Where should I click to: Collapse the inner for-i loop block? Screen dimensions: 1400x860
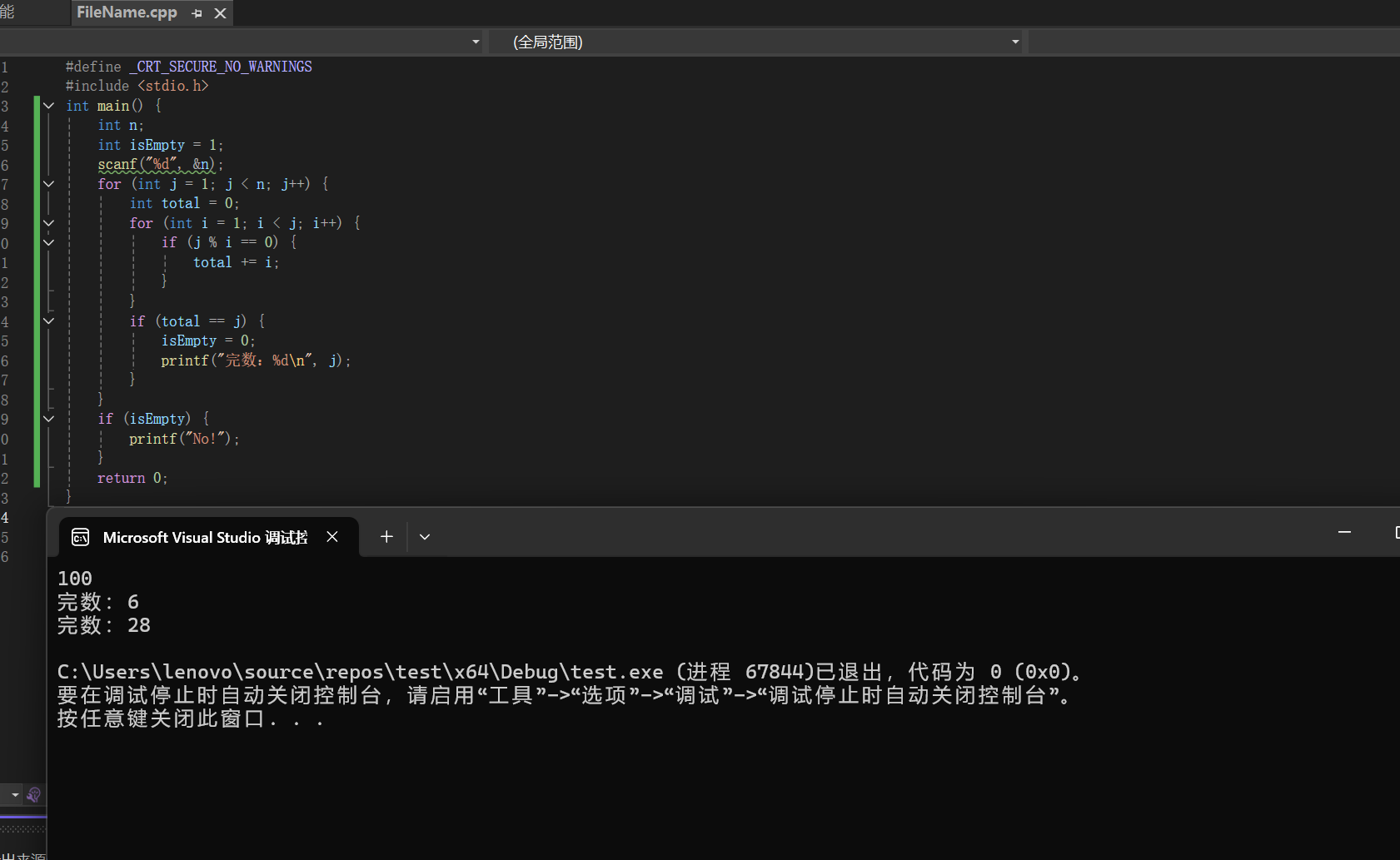click(x=48, y=223)
